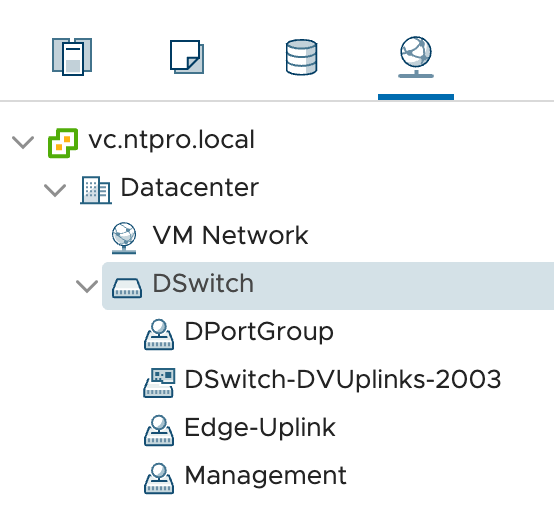The width and height of the screenshot is (554, 518).
Task: Select DSwitch-DVUplinks-2003 in the tree
Action: click(343, 379)
